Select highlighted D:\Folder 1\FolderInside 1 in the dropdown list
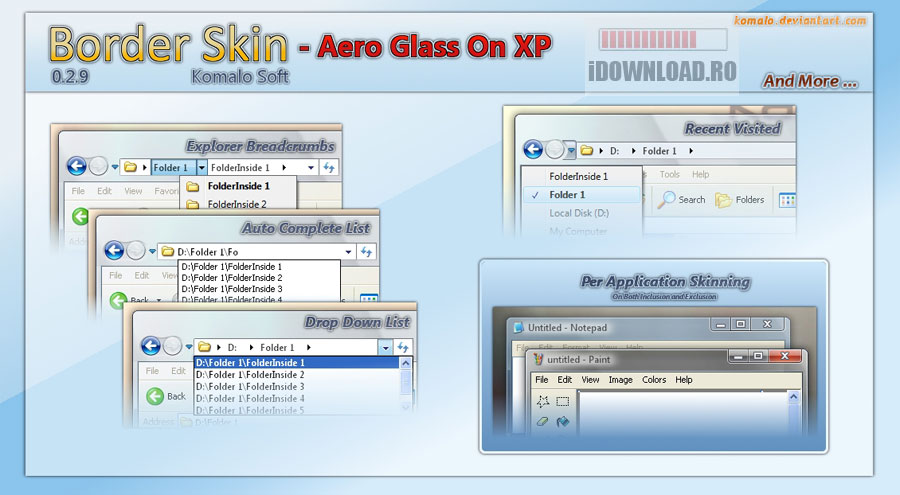 point(297,363)
